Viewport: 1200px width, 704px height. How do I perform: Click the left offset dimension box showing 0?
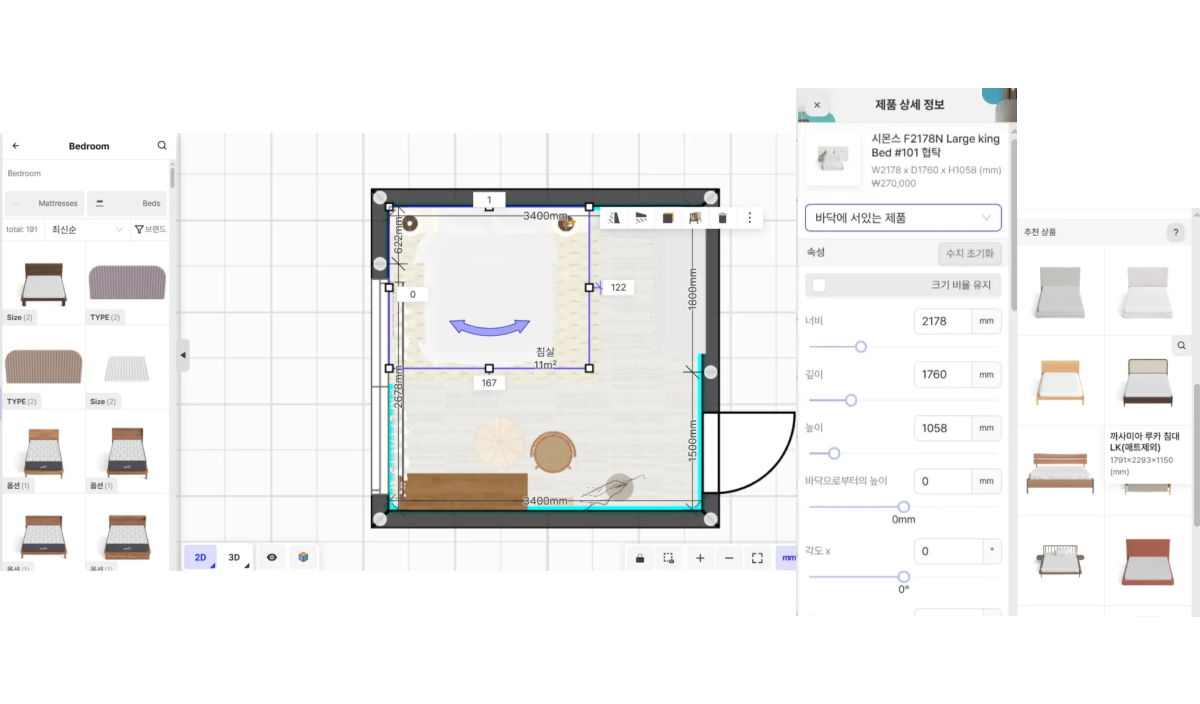(x=412, y=294)
